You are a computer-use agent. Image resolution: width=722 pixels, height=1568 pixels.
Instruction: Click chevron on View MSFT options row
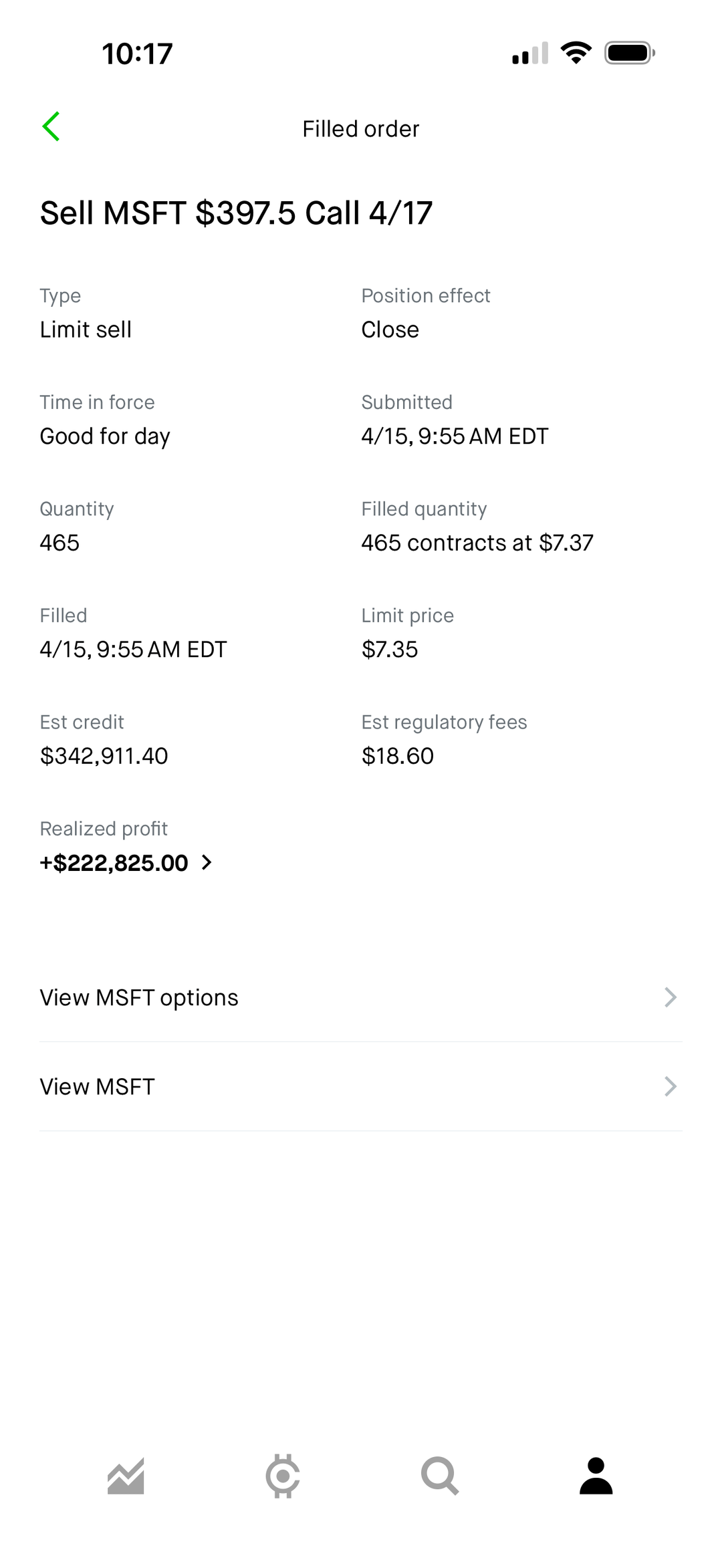[x=670, y=997]
